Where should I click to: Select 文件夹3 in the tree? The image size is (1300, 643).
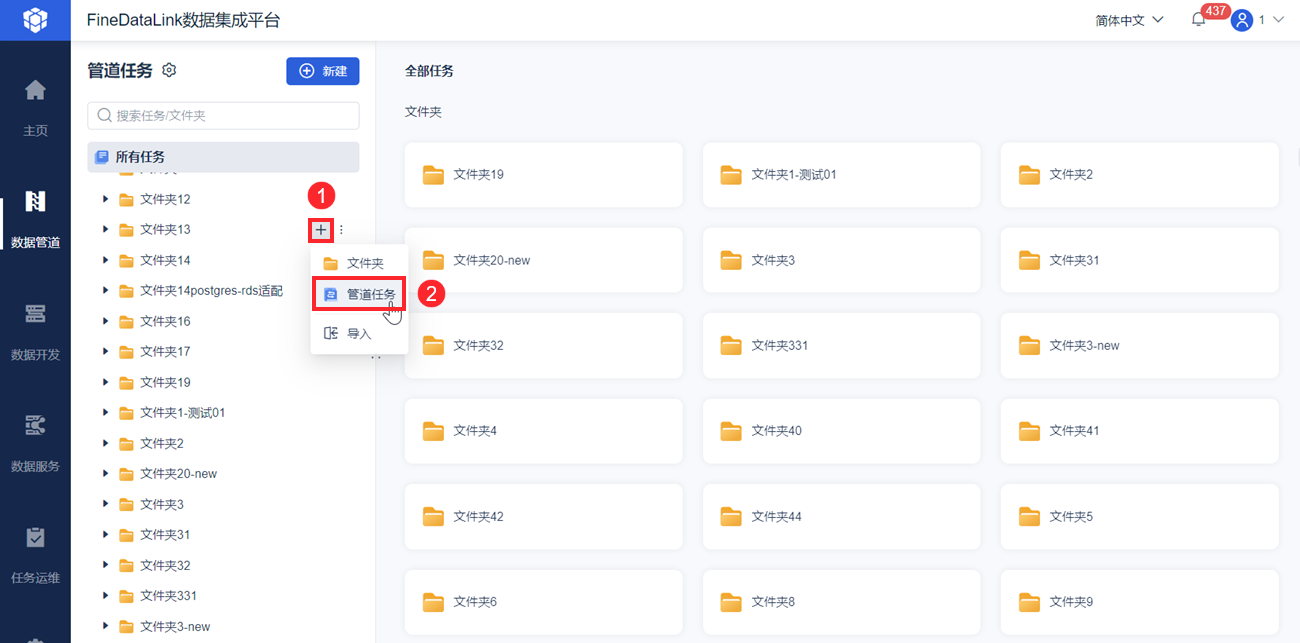click(x=162, y=504)
